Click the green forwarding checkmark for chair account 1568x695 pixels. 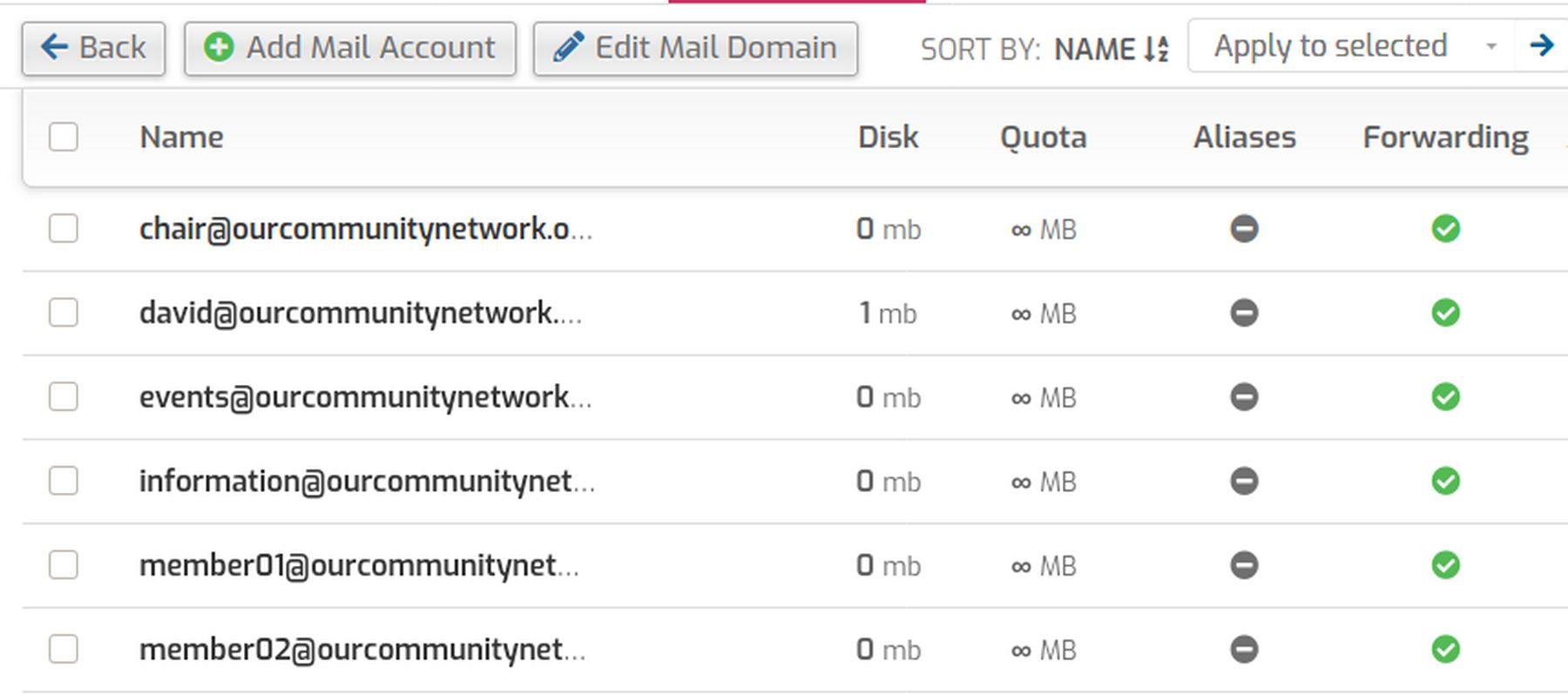point(1445,229)
